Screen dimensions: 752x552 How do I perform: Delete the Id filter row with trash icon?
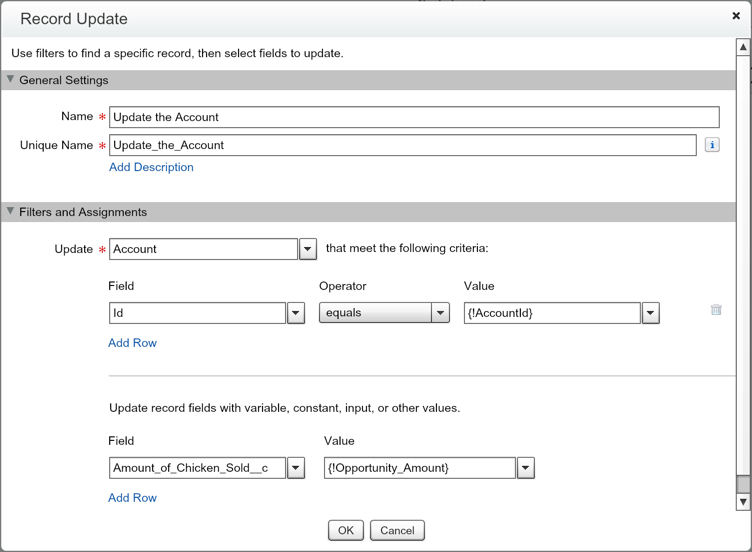716,311
